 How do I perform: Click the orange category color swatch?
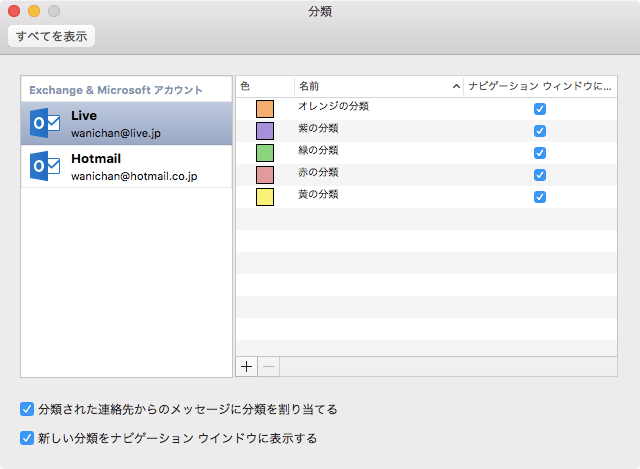pos(265,109)
